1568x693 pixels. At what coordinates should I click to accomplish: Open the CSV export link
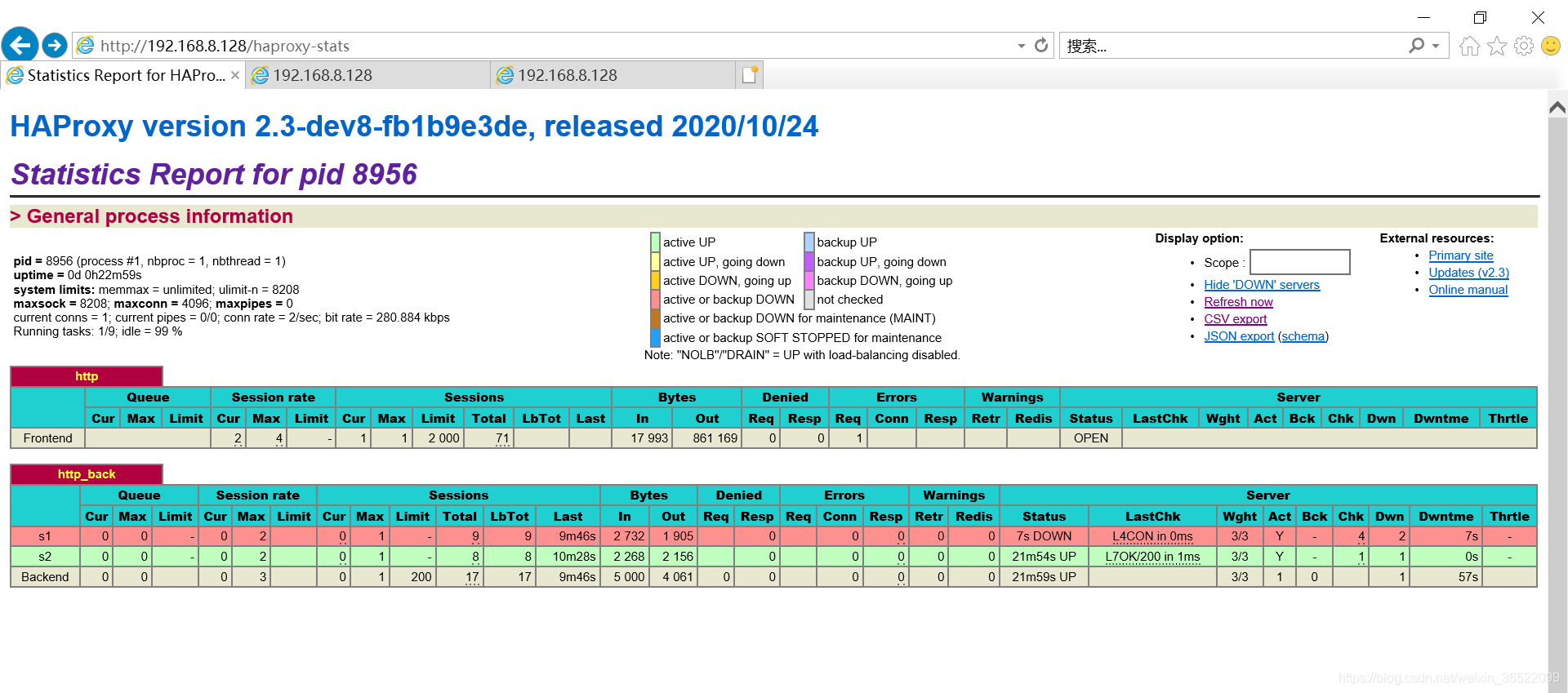coord(1236,318)
